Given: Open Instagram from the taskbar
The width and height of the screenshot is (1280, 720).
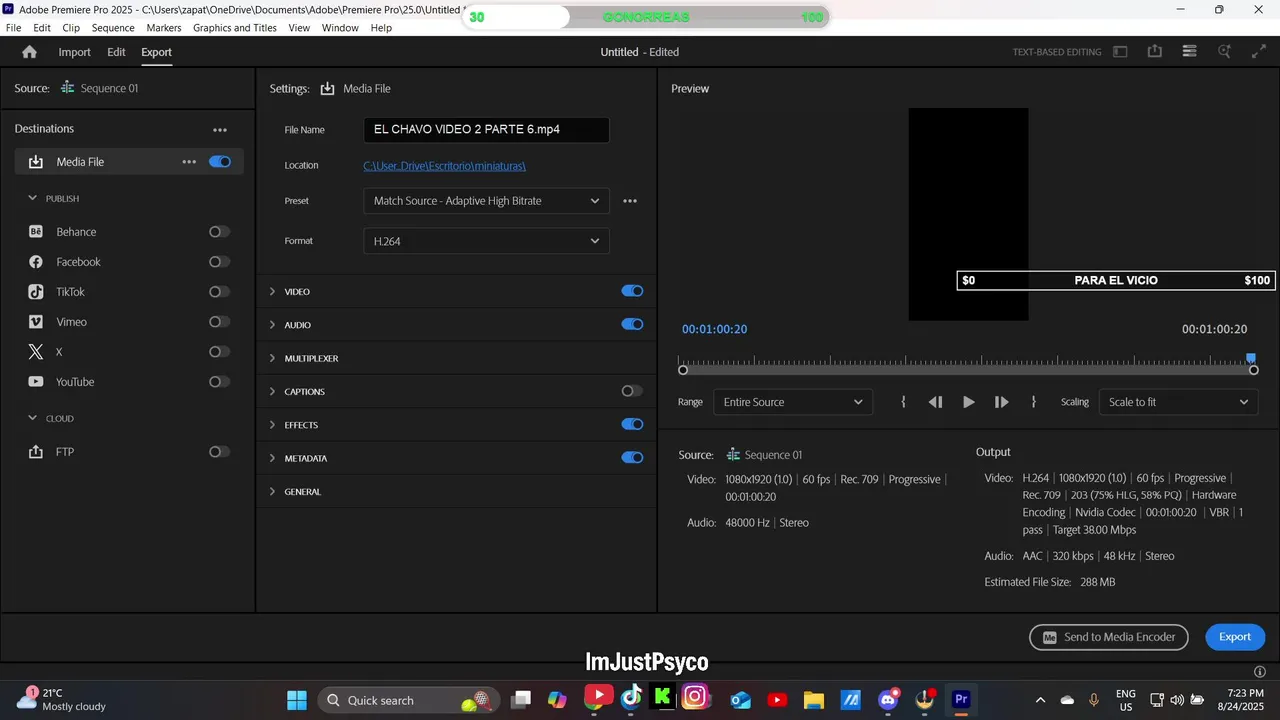Looking at the screenshot, I should click(695, 697).
